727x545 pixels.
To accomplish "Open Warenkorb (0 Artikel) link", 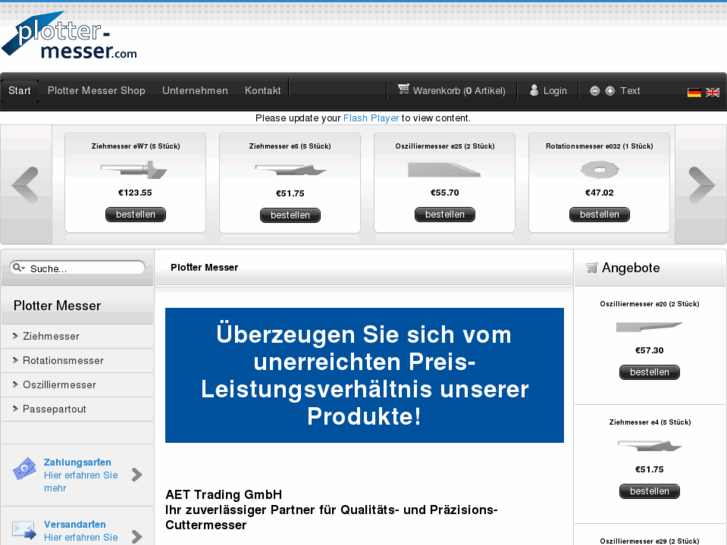I will coord(459,91).
